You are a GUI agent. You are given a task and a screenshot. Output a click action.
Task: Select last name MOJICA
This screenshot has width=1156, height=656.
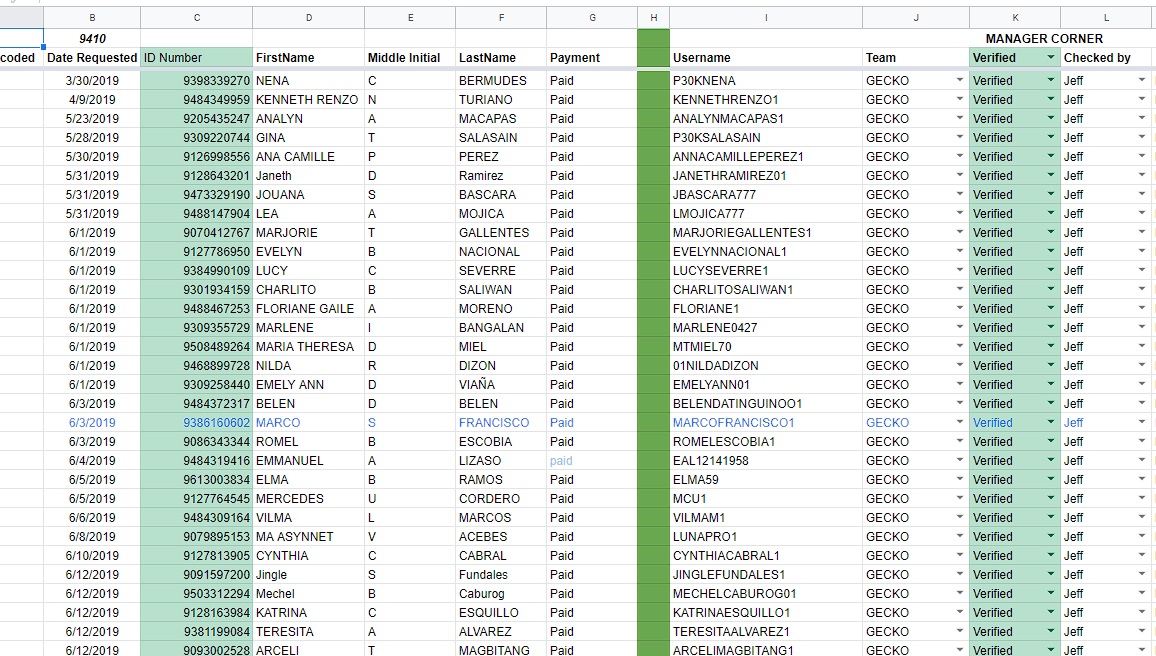pyautogui.click(x=501, y=213)
